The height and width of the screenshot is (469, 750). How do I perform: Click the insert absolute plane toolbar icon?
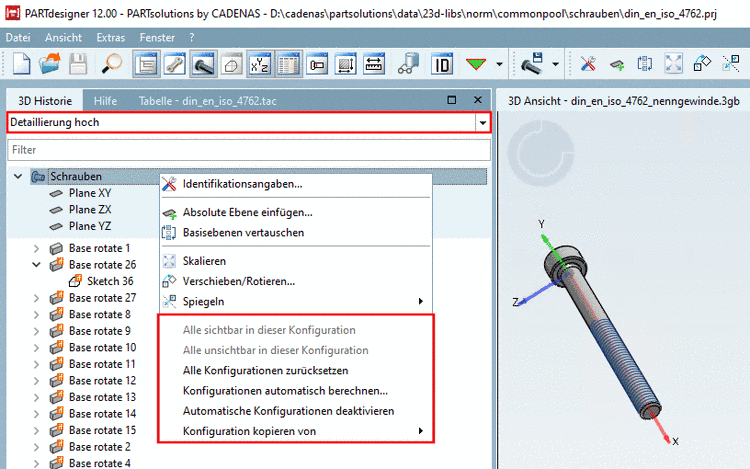pyautogui.click(x=617, y=64)
